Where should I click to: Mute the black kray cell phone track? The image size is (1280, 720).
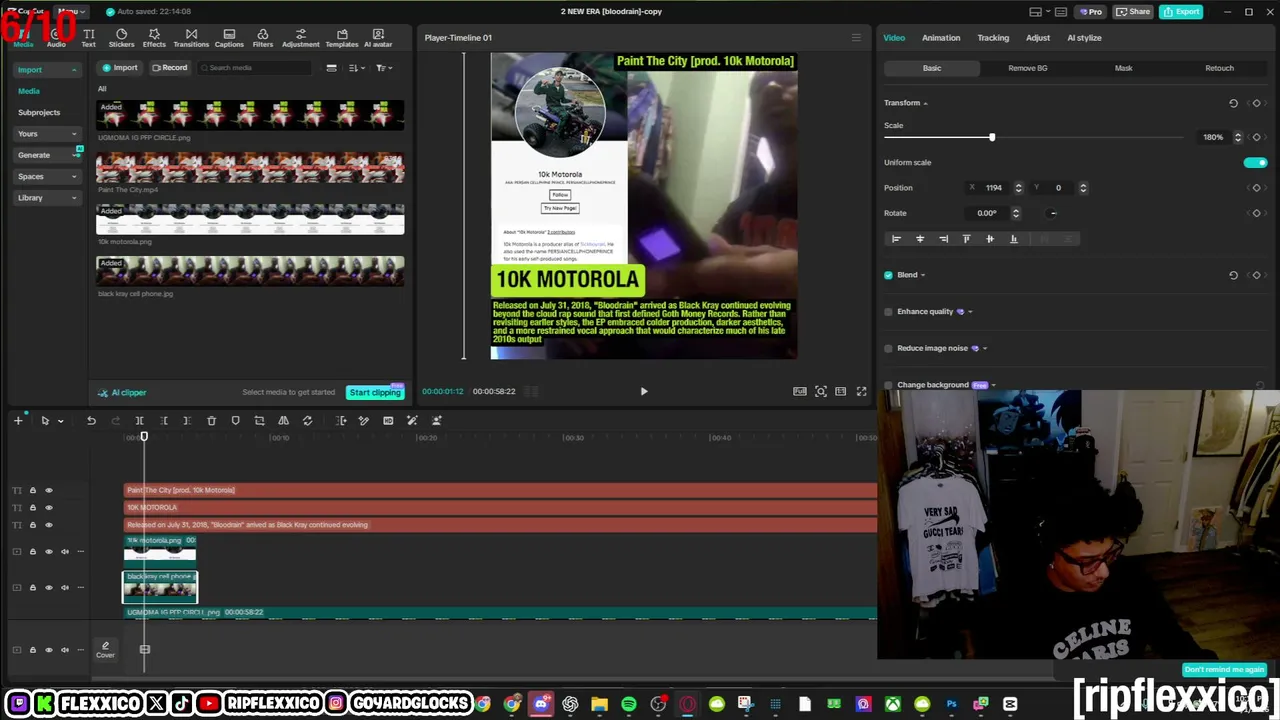(65, 587)
